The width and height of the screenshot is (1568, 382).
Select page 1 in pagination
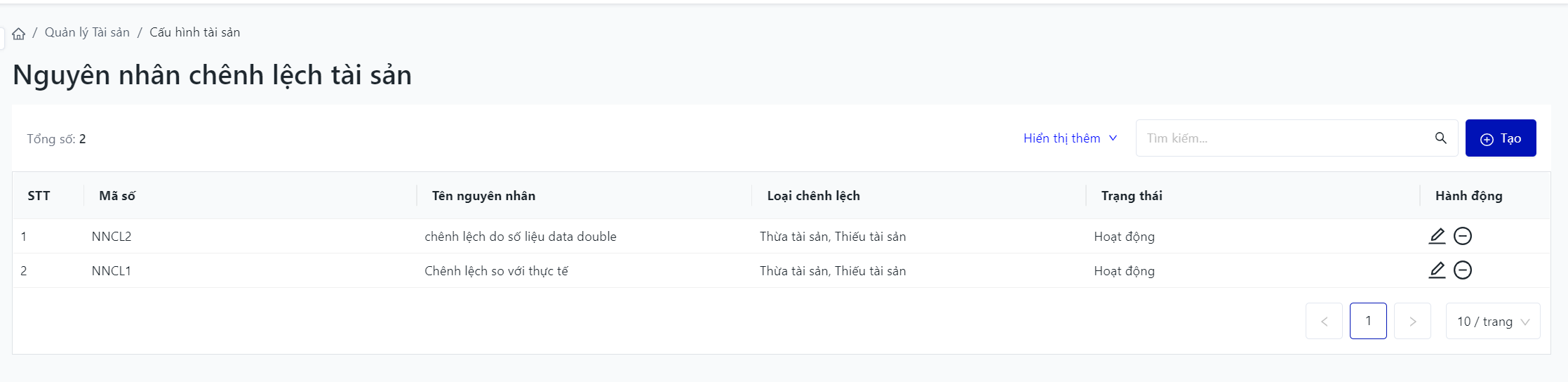pos(1368,321)
